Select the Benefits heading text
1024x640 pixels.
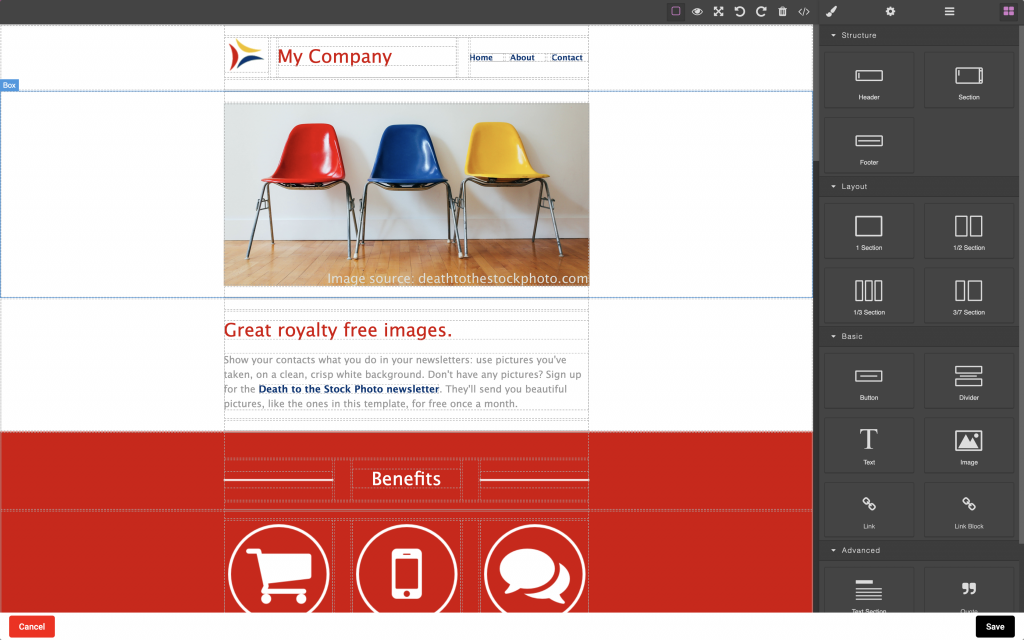pyautogui.click(x=406, y=479)
